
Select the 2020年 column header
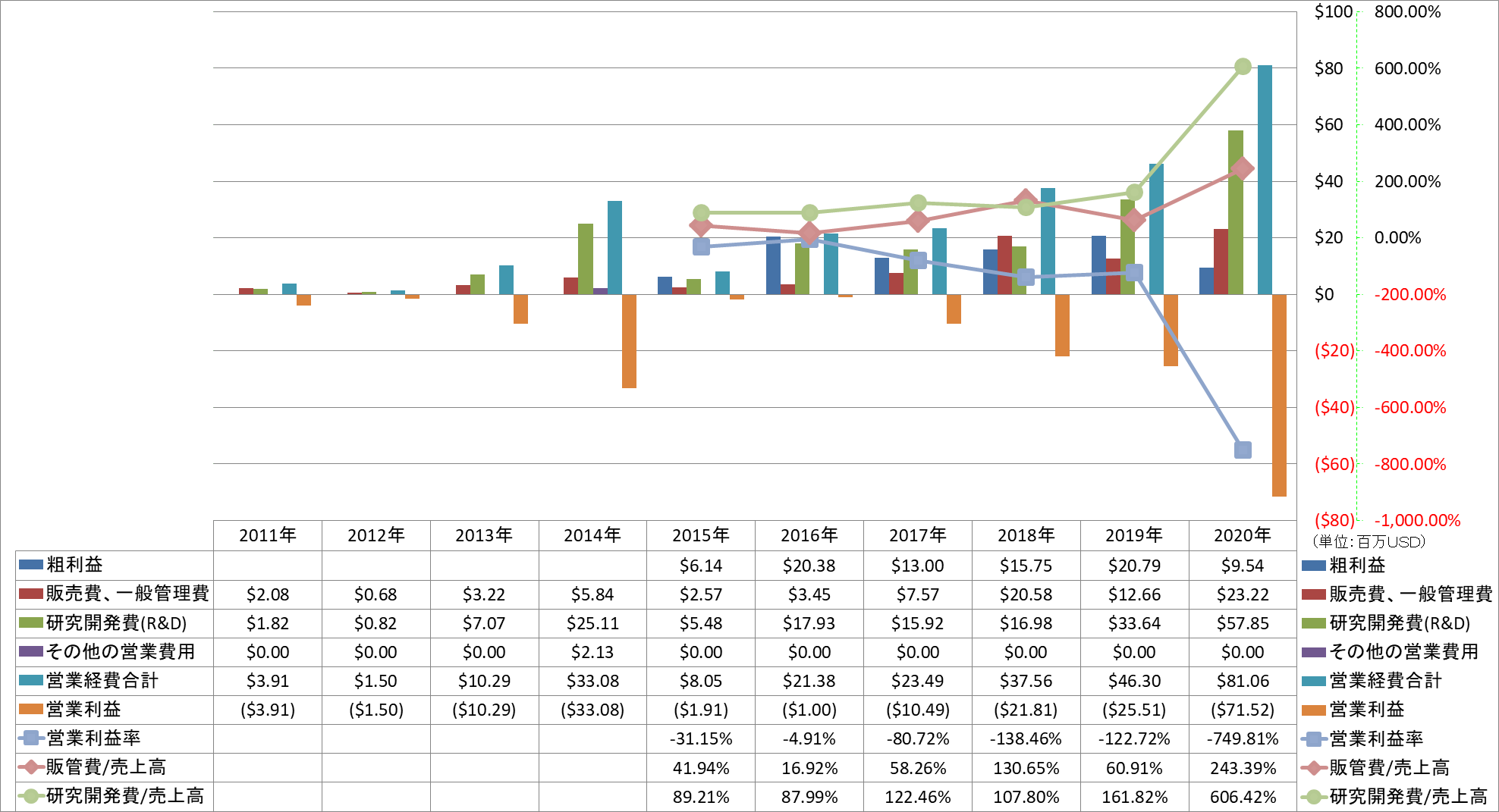tap(1243, 535)
